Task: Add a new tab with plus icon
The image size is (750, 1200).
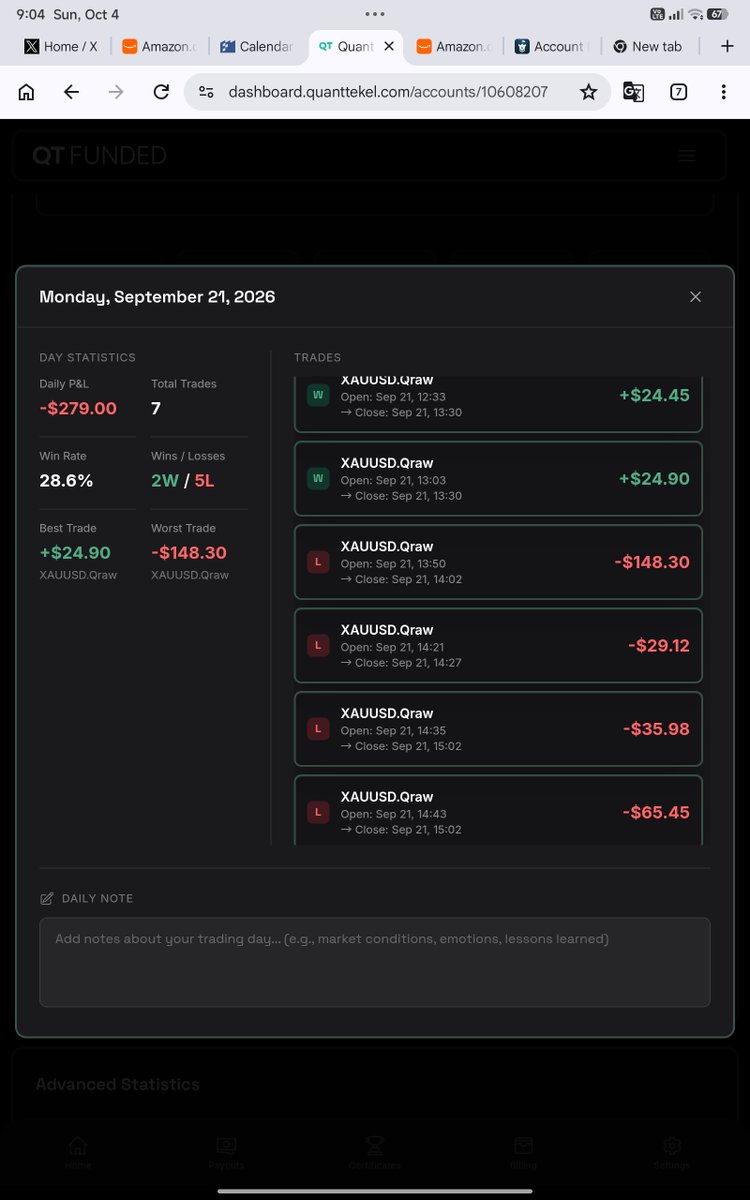Action: (727, 46)
